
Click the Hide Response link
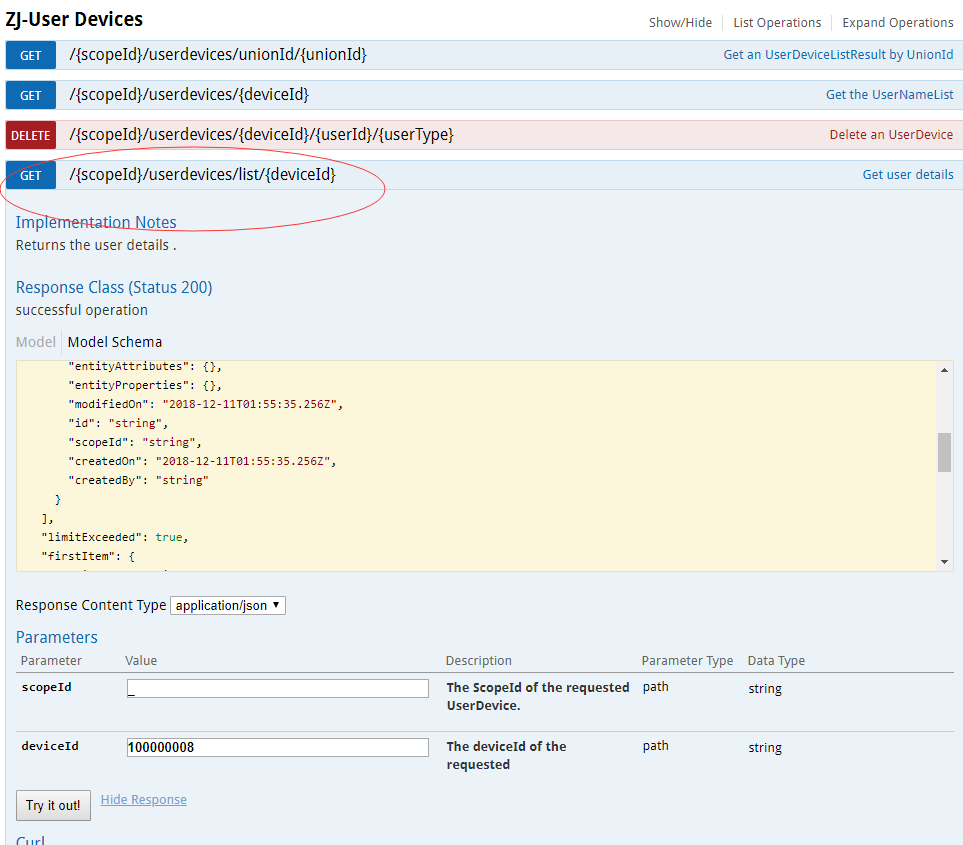pyautogui.click(x=144, y=800)
